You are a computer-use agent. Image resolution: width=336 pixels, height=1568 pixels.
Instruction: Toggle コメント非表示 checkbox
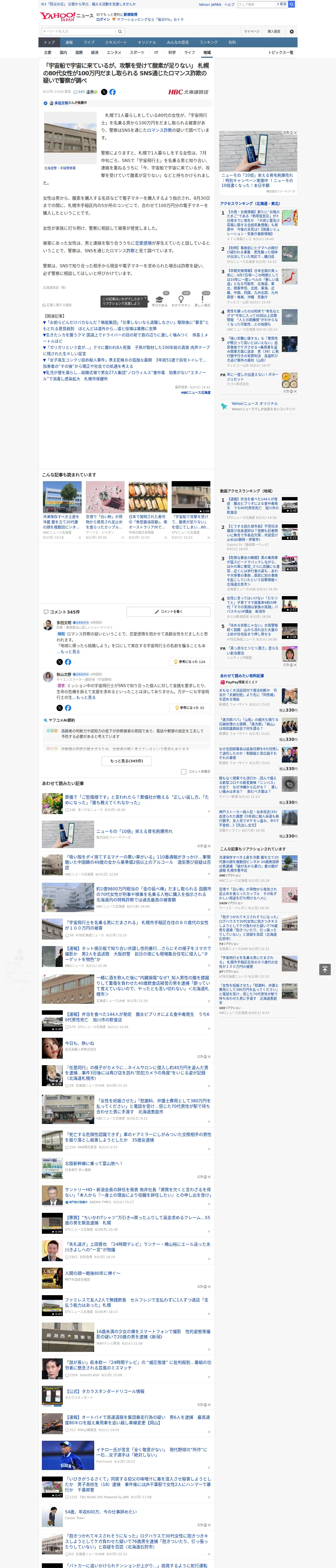tap(183, 771)
